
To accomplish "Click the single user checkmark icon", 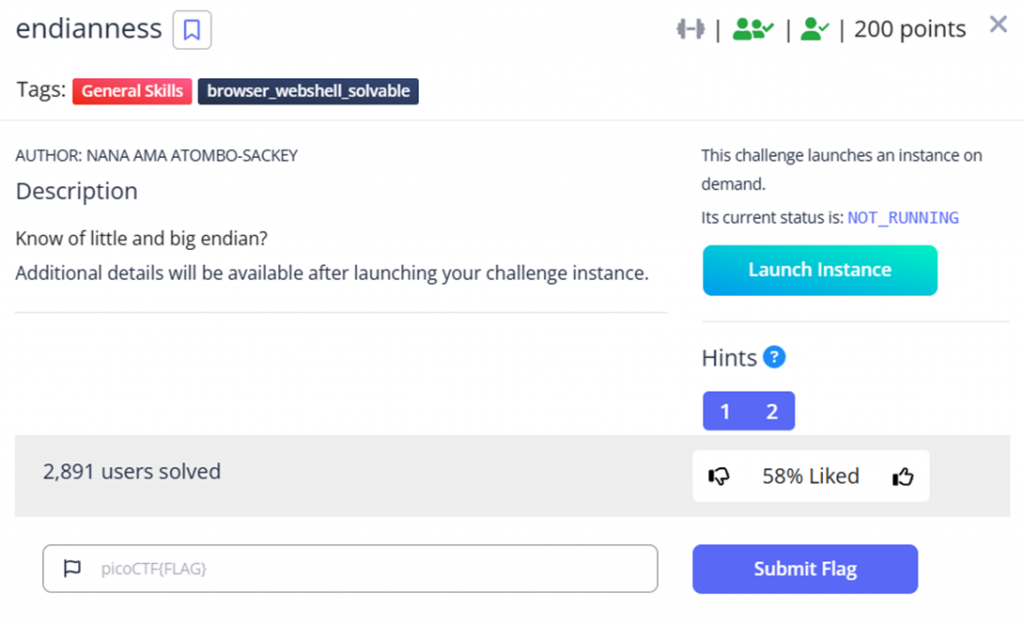I will (x=815, y=30).
